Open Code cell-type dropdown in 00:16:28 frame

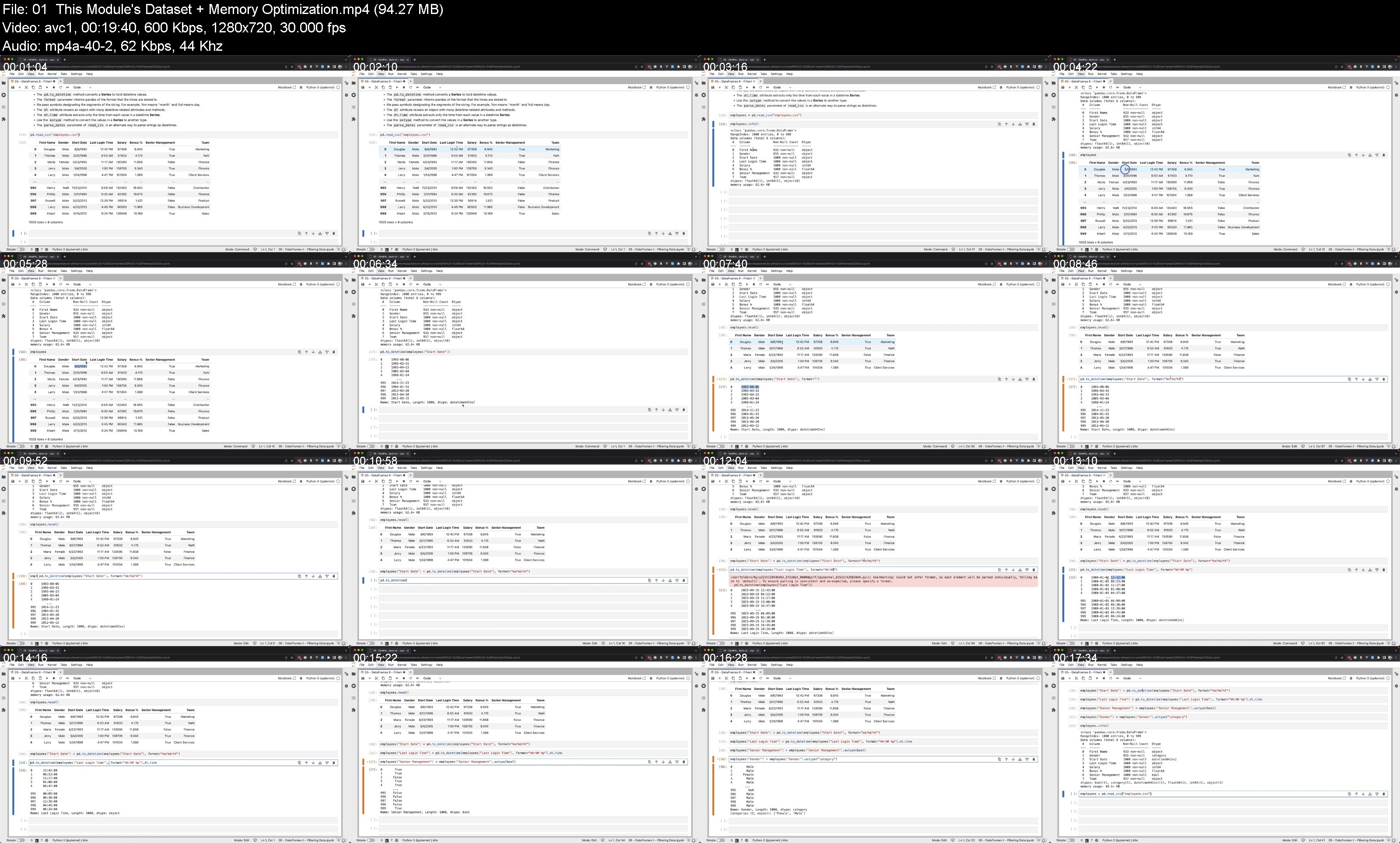click(x=782, y=678)
